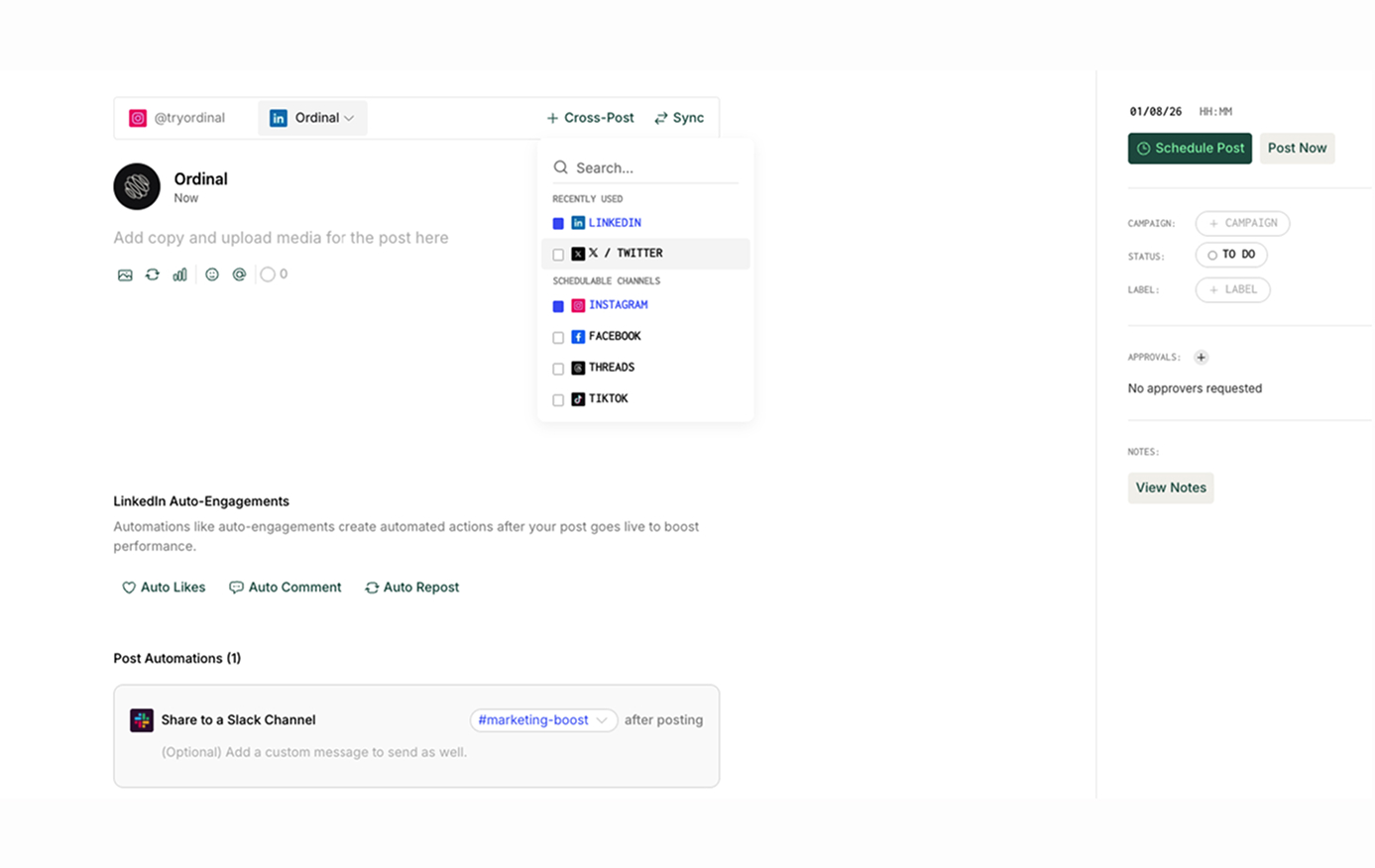Click the Post Now button

pyautogui.click(x=1297, y=149)
